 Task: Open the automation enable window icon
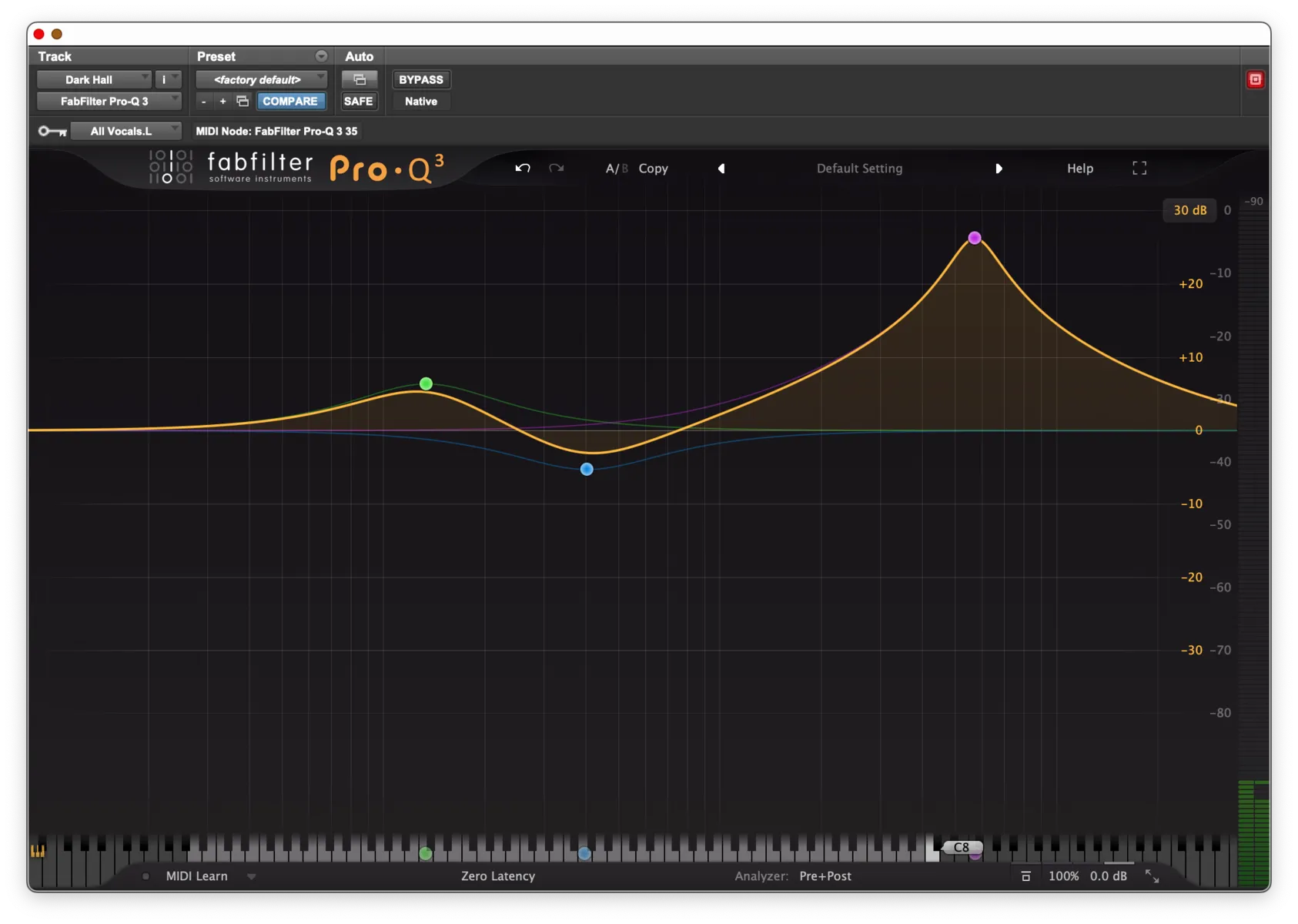coord(360,79)
